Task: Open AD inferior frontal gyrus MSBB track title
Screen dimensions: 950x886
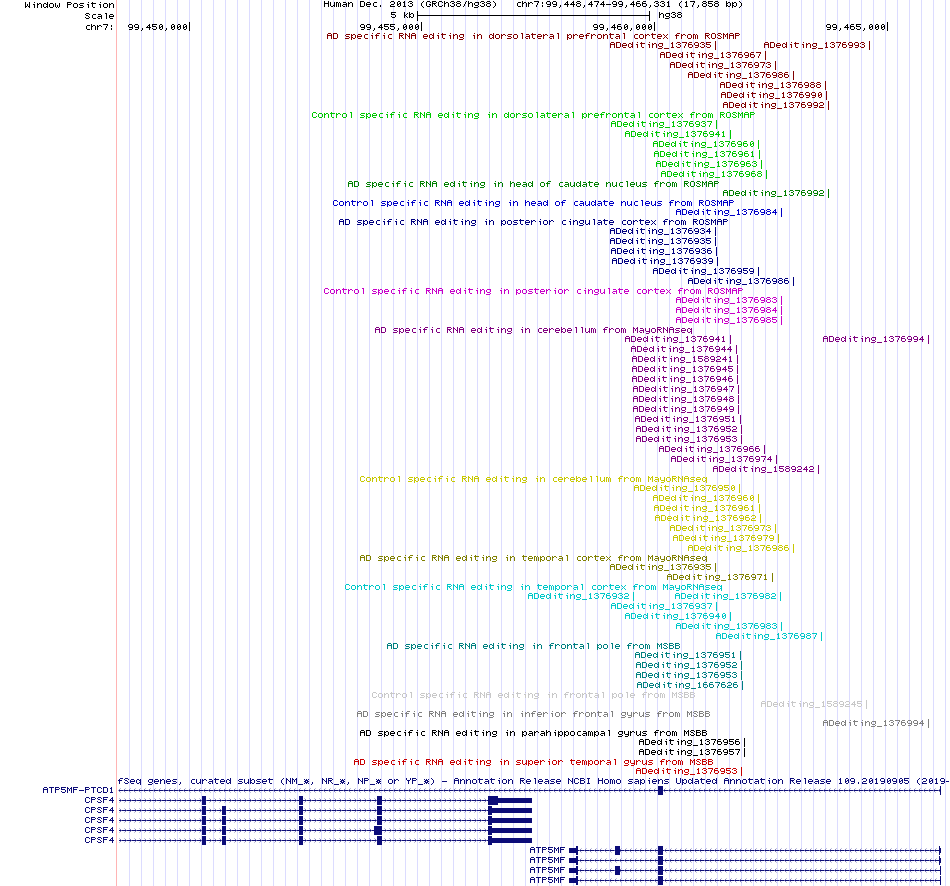Action: [533, 714]
